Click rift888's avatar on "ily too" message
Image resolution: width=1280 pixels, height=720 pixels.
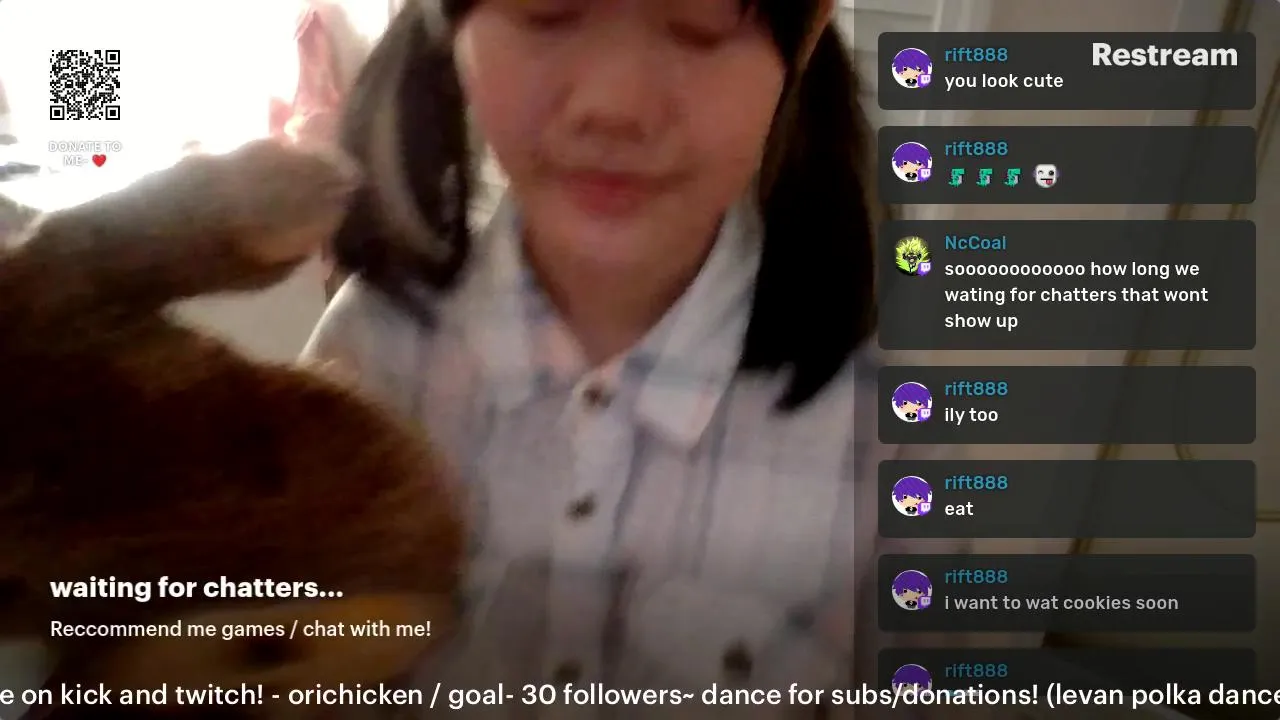click(911, 402)
